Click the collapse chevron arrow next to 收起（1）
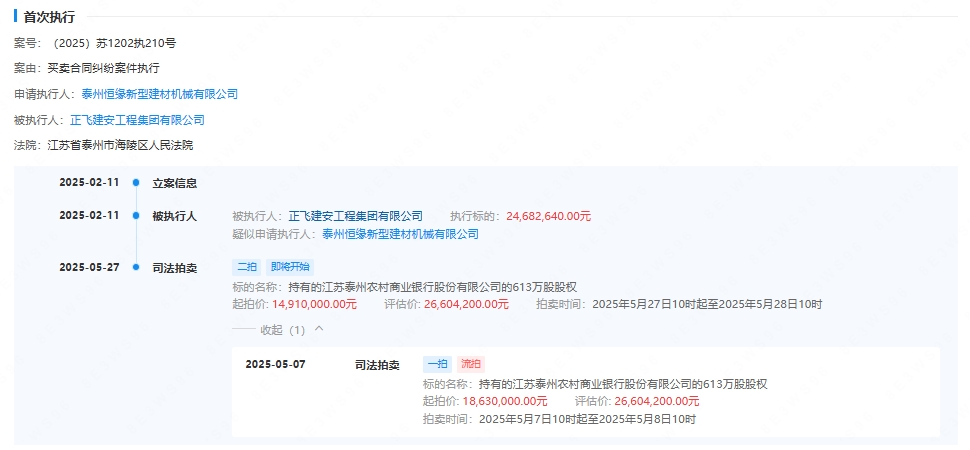This screenshot has width=970, height=450. [x=319, y=329]
